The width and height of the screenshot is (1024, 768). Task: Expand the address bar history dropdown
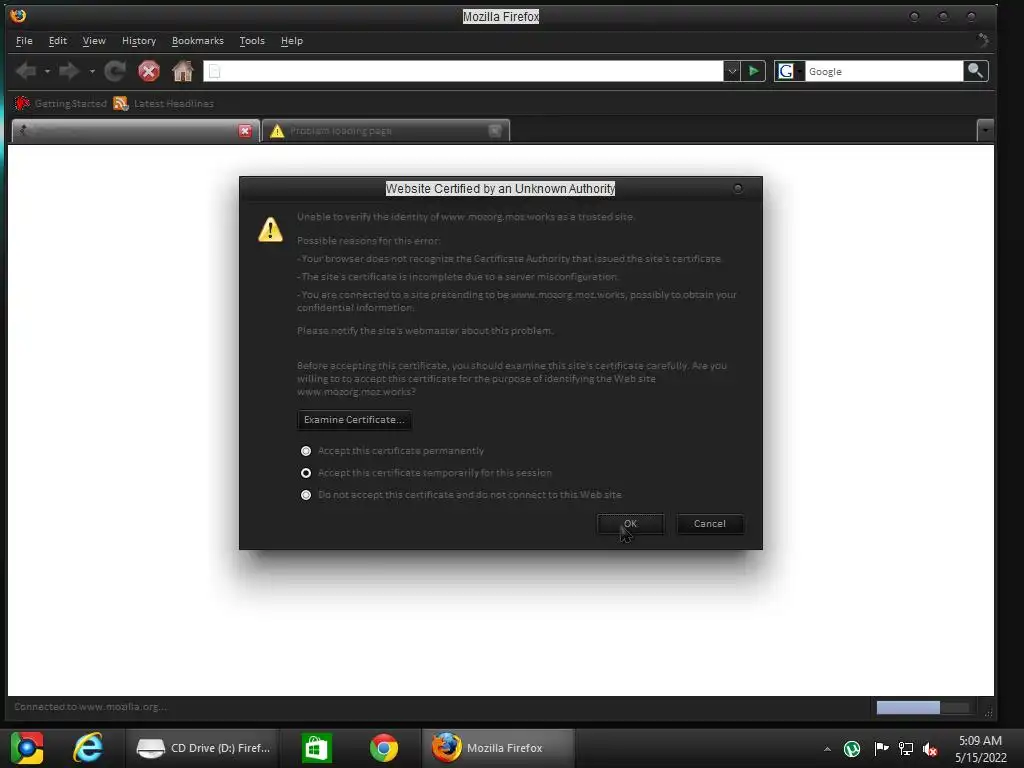tap(731, 71)
